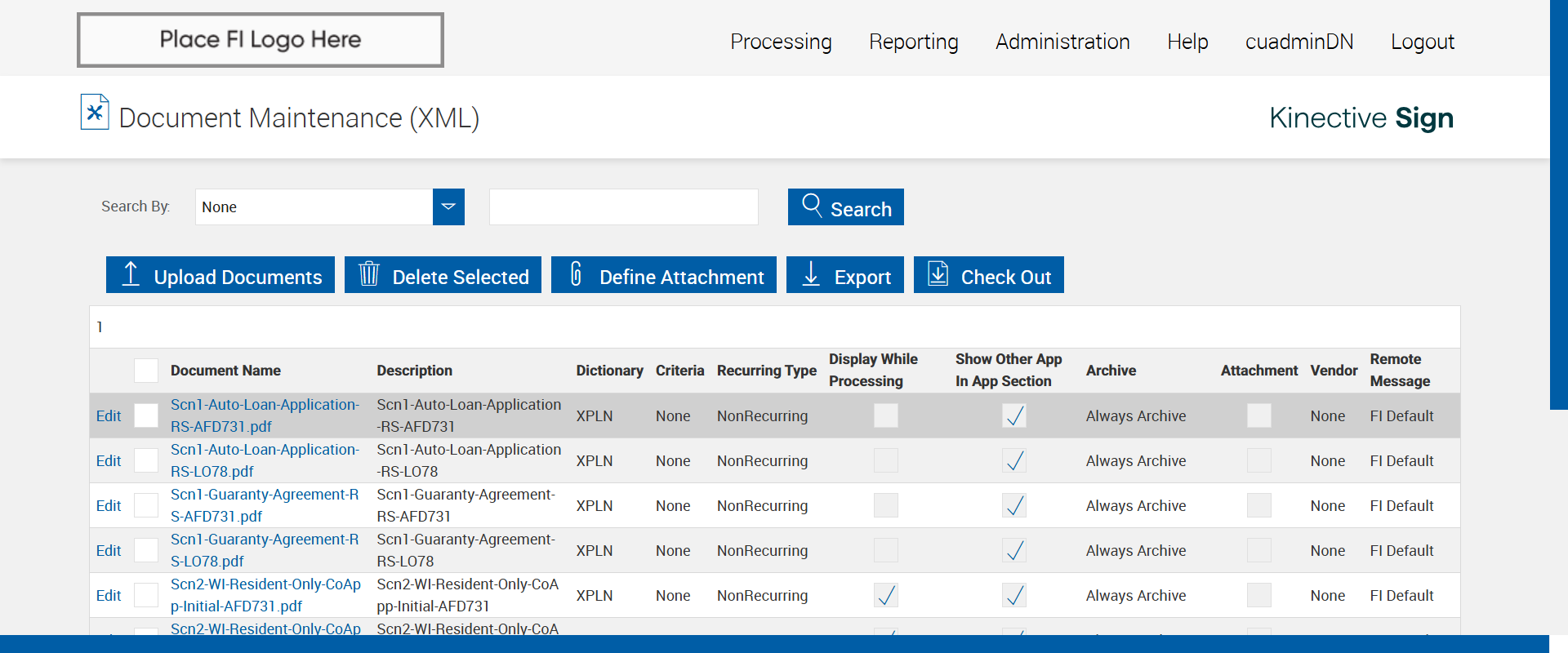Image resolution: width=1568 pixels, height=653 pixels.
Task: Click the download arrow icon on Export
Action: click(811, 274)
